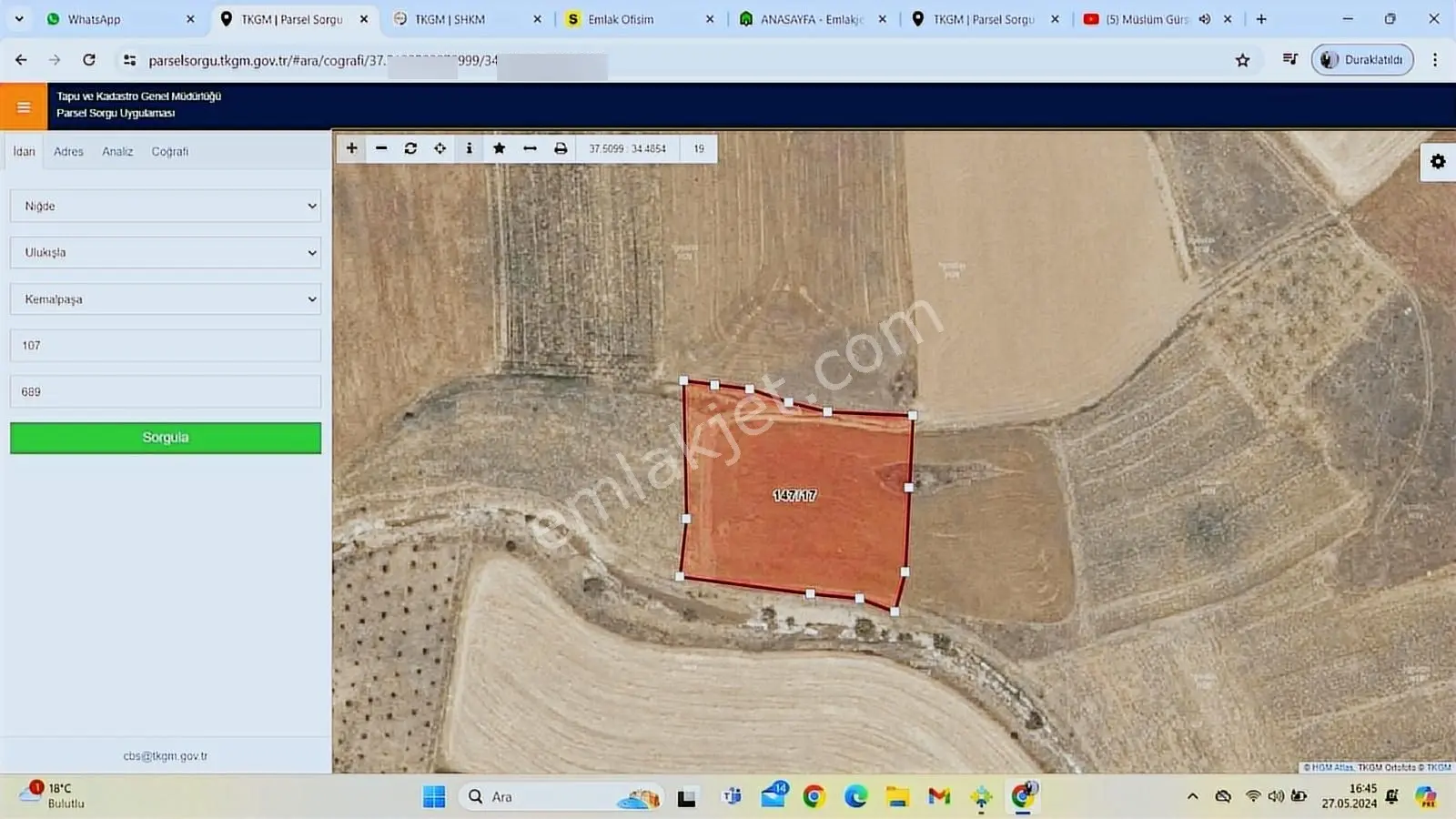Switch to the Emlak Ofisim browser tab

pyautogui.click(x=637, y=19)
